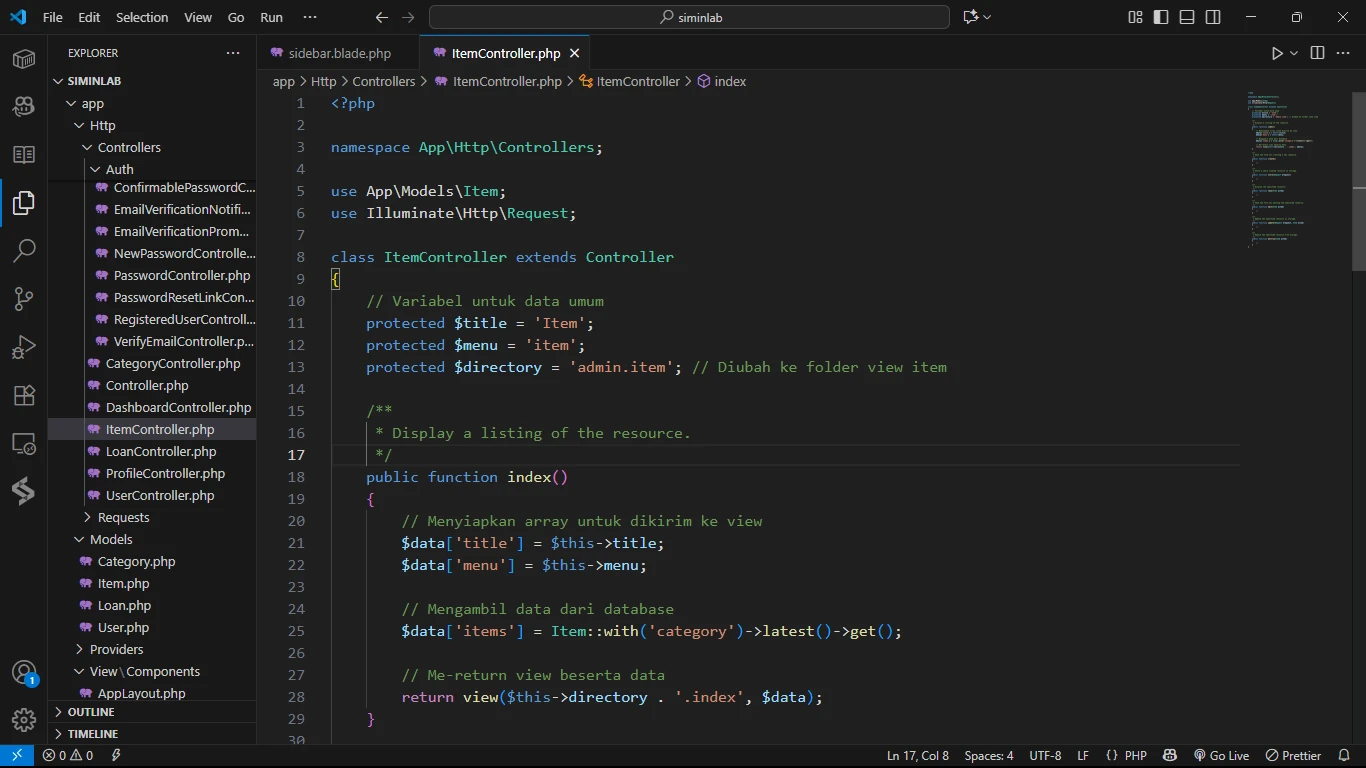Toggle the Primary Side Bar layout button
Image resolution: width=1366 pixels, height=768 pixels.
coord(1161,17)
